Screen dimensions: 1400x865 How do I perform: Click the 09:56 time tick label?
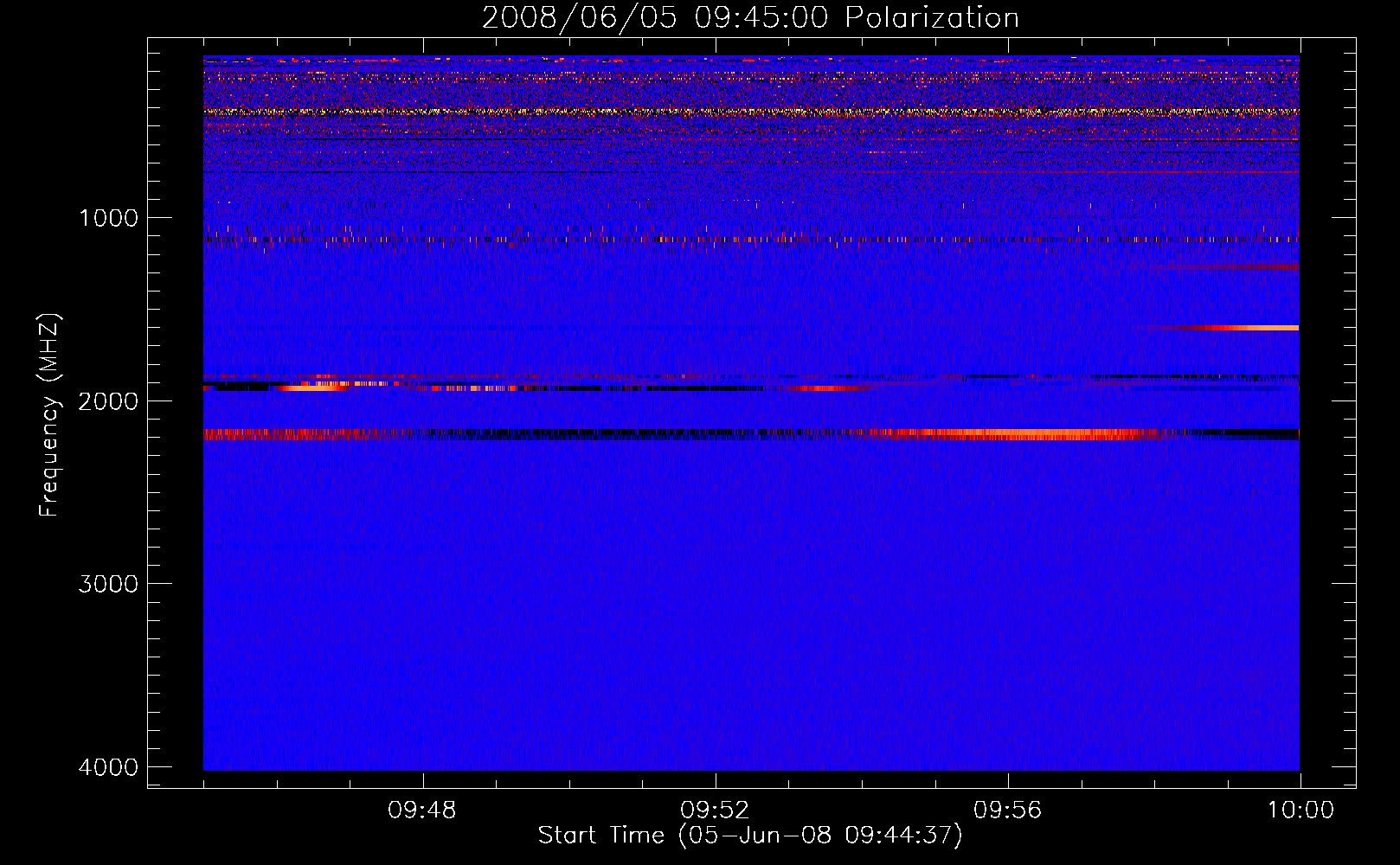(1007, 811)
